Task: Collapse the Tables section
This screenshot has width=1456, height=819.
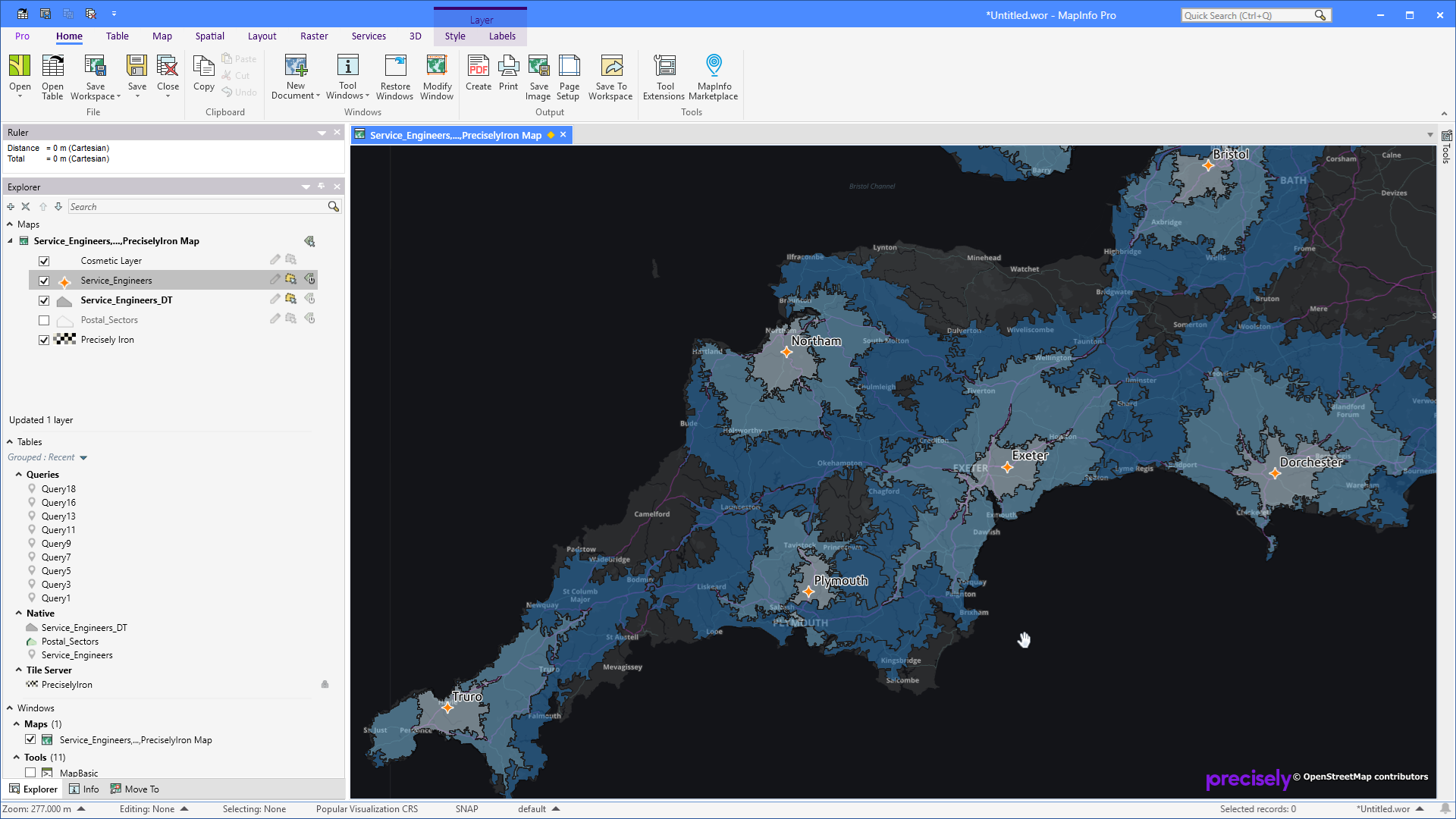Action: [x=10, y=442]
